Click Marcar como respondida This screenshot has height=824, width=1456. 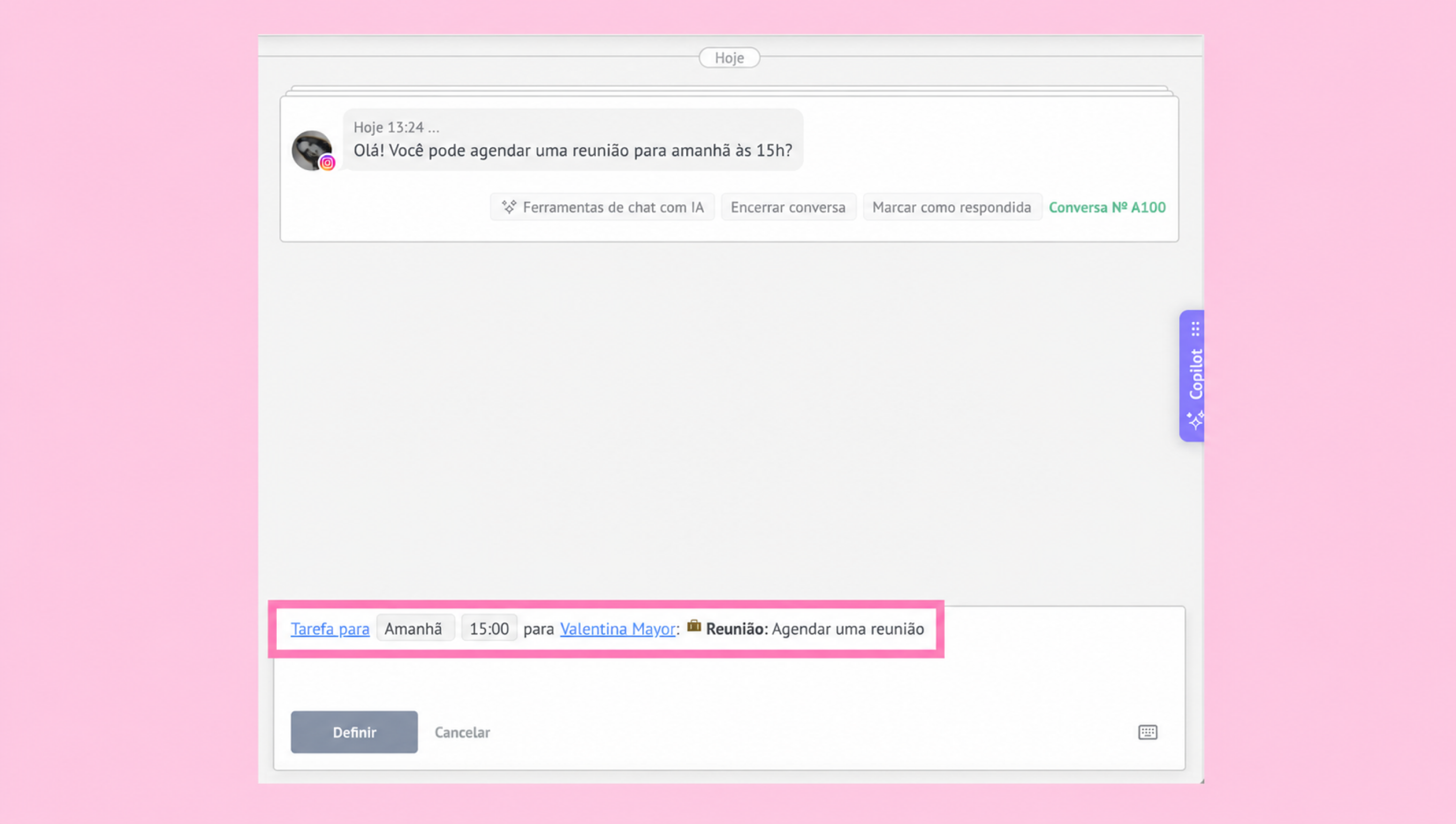point(952,207)
